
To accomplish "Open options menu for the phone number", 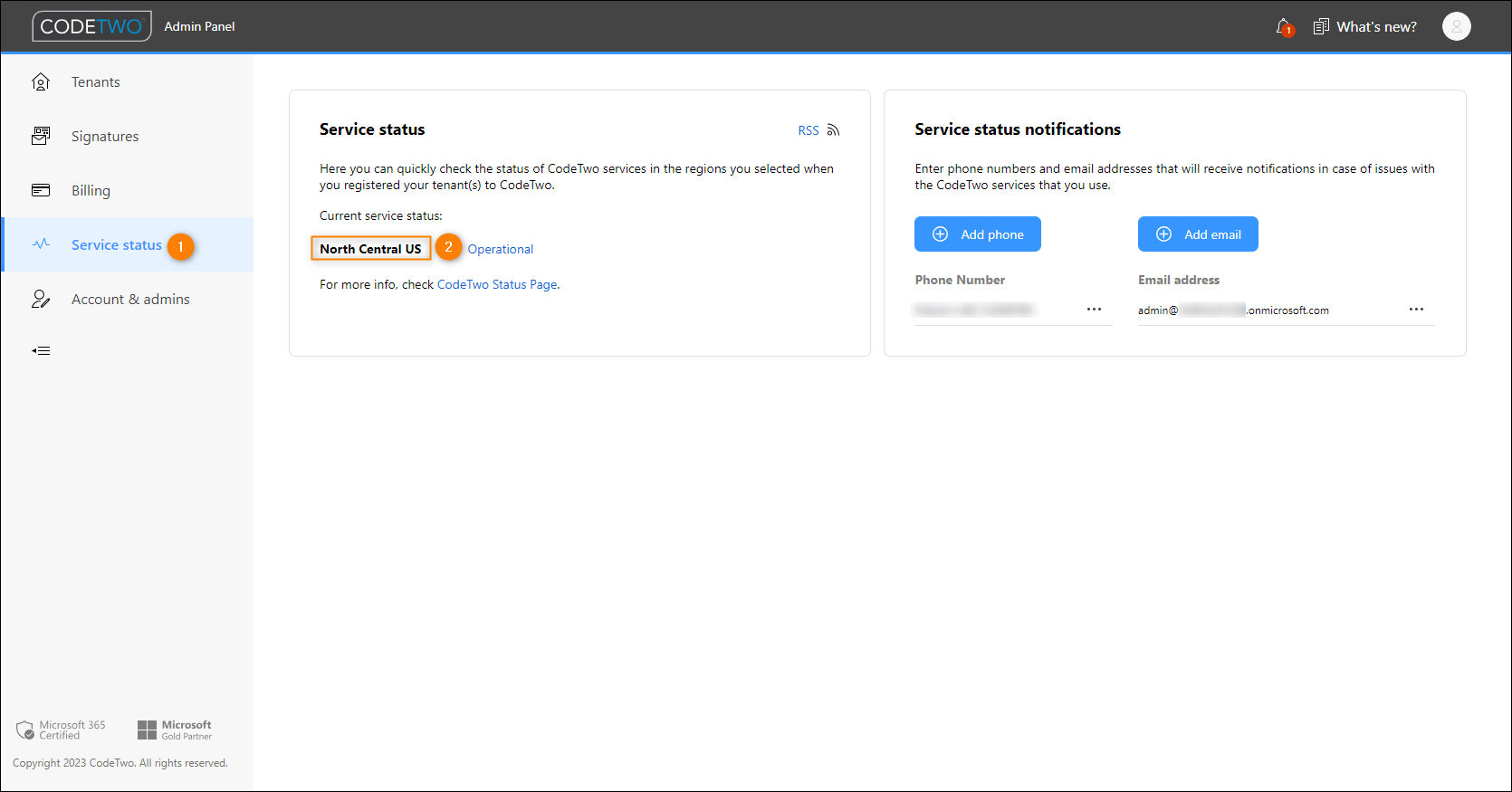I will pos(1094,310).
